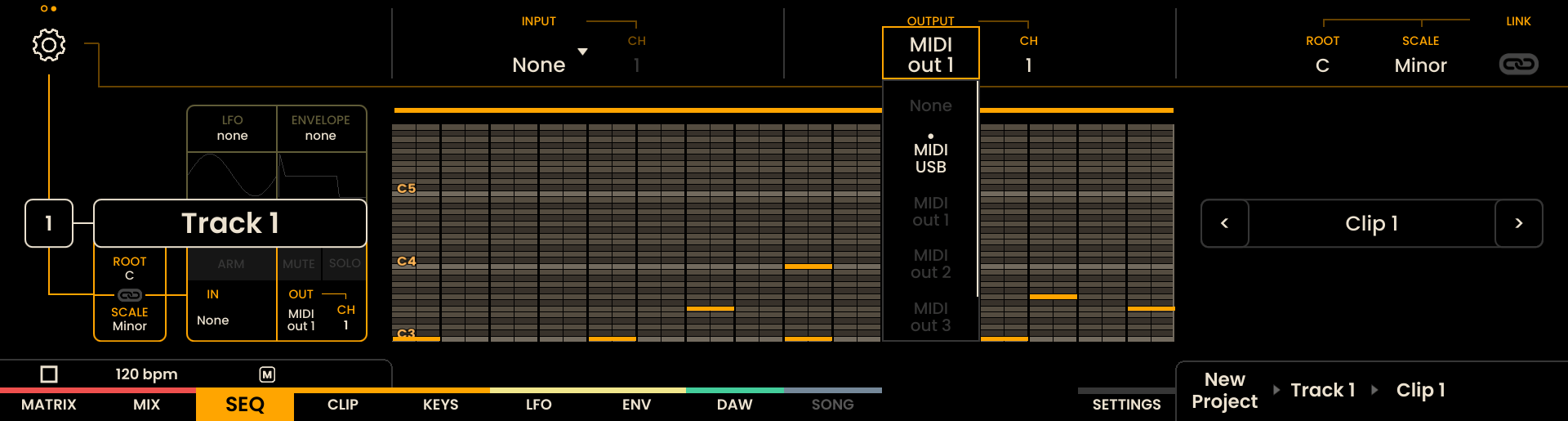Open the top SCALE Minor selector

(x=1420, y=65)
